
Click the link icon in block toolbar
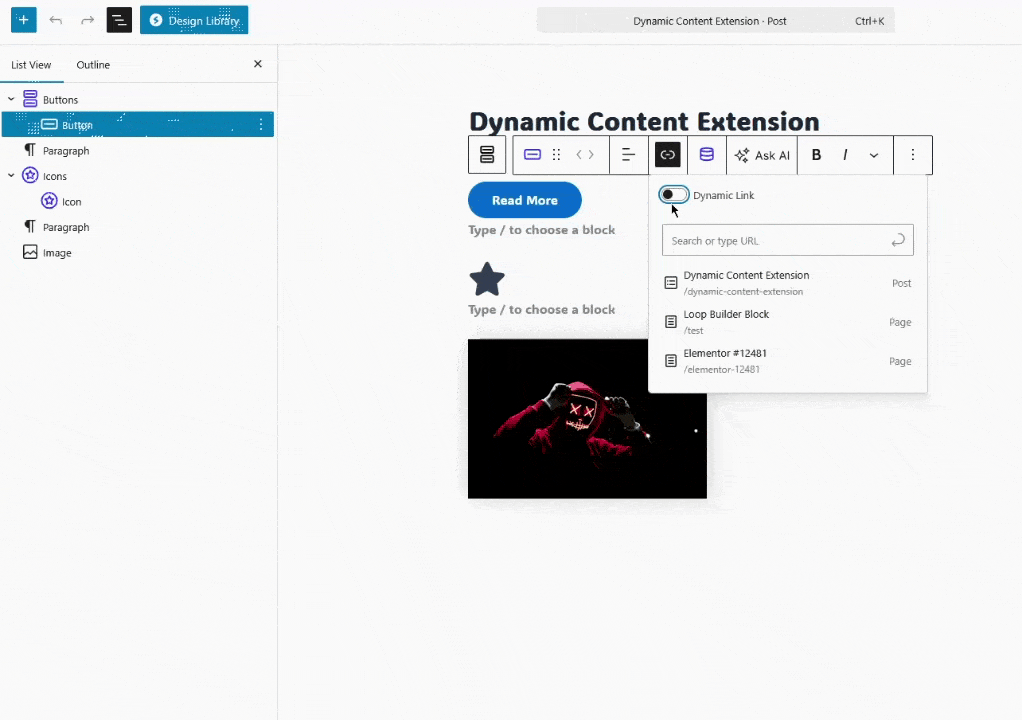pos(667,155)
